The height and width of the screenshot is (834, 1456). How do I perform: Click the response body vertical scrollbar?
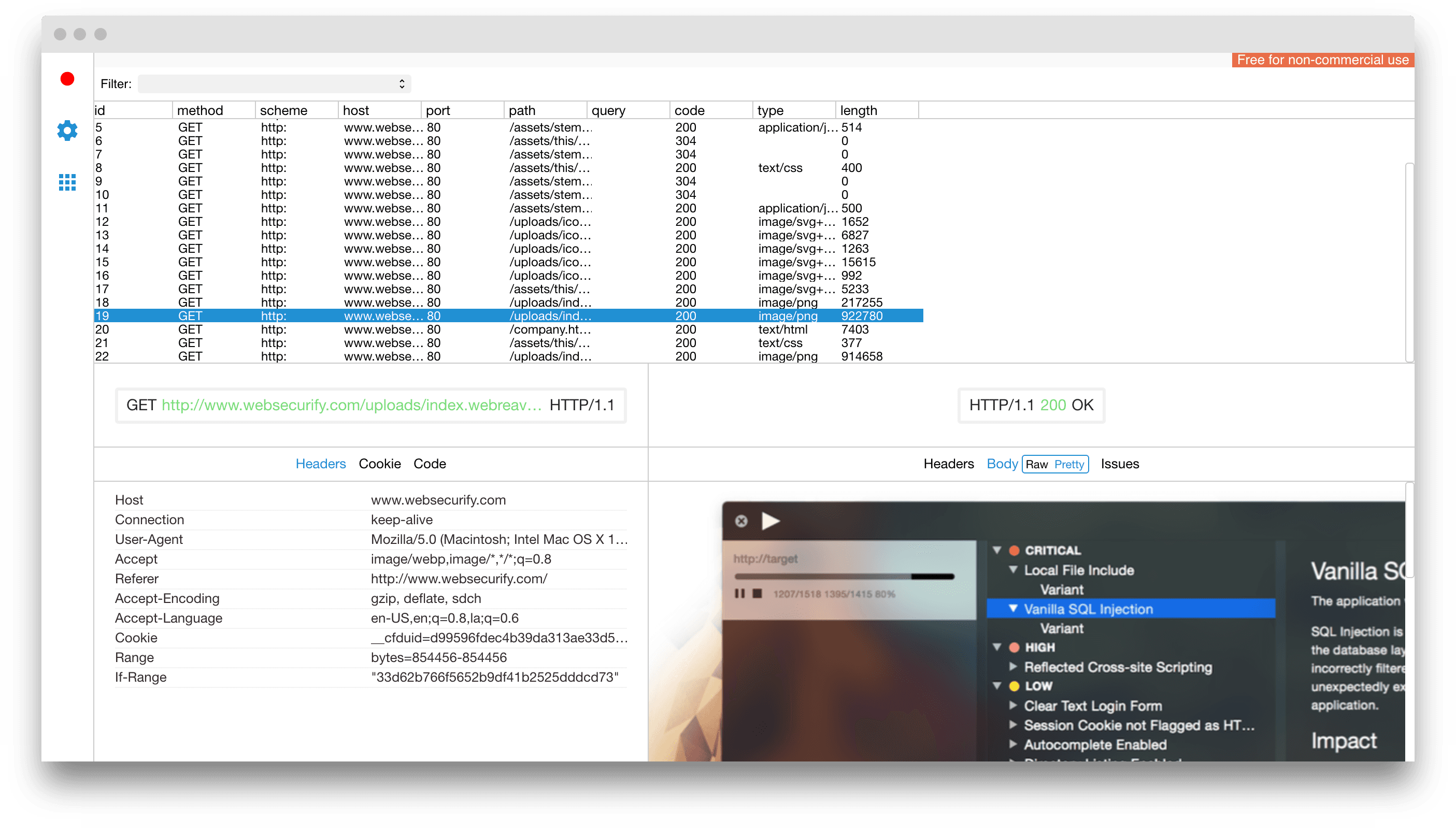pyautogui.click(x=1409, y=530)
